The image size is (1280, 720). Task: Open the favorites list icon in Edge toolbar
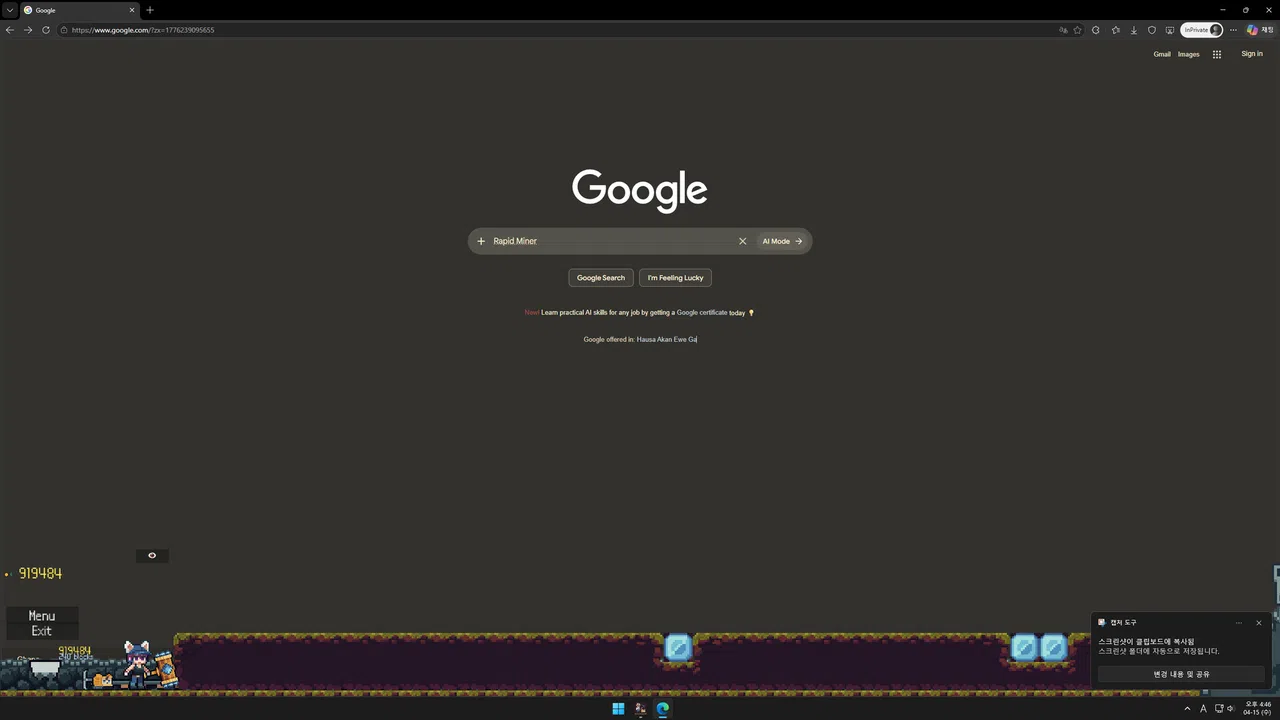[1116, 30]
